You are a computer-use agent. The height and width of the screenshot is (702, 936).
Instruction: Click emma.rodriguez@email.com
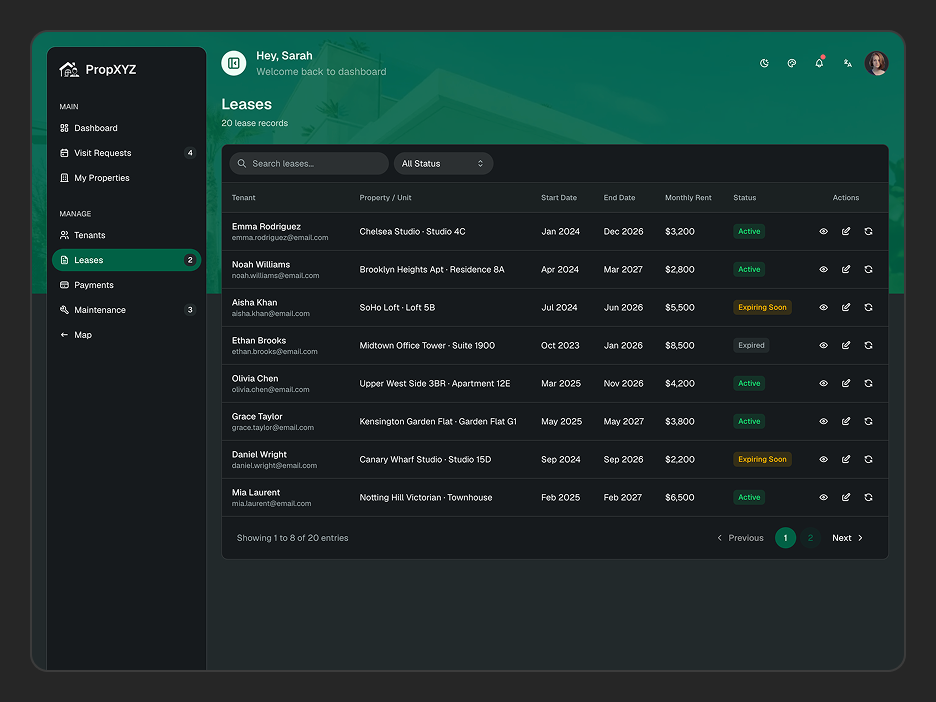pyautogui.click(x=280, y=238)
